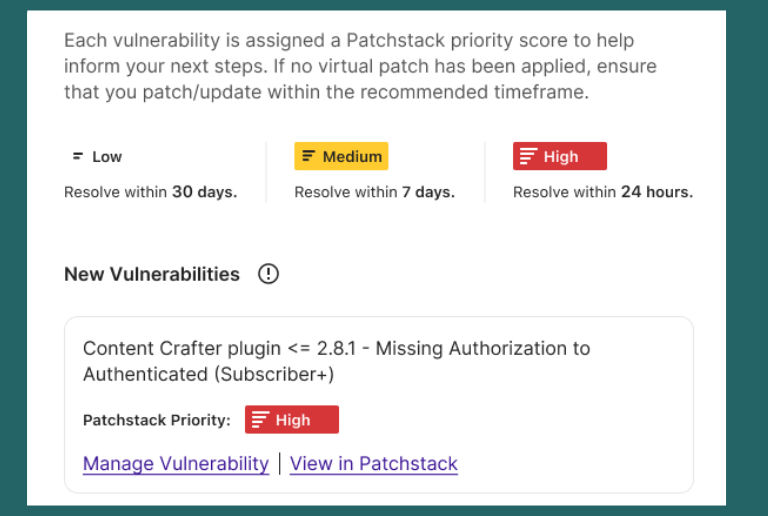
Task: Click the New Vulnerabilities heading
Action: pos(152,274)
